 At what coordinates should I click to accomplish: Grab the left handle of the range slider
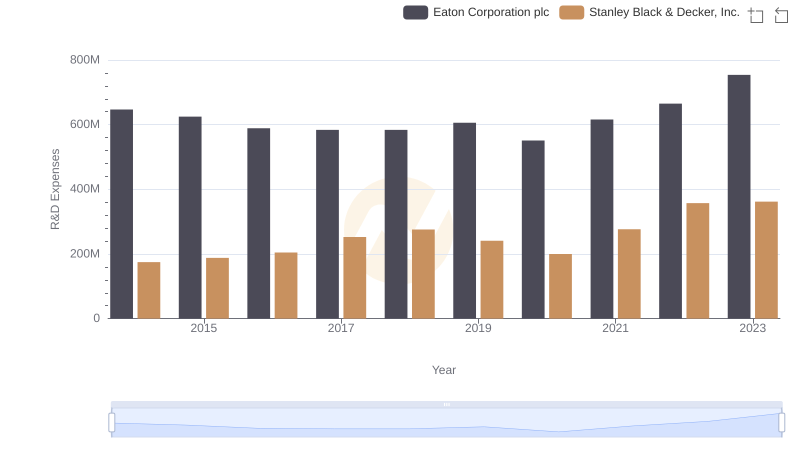point(111,423)
